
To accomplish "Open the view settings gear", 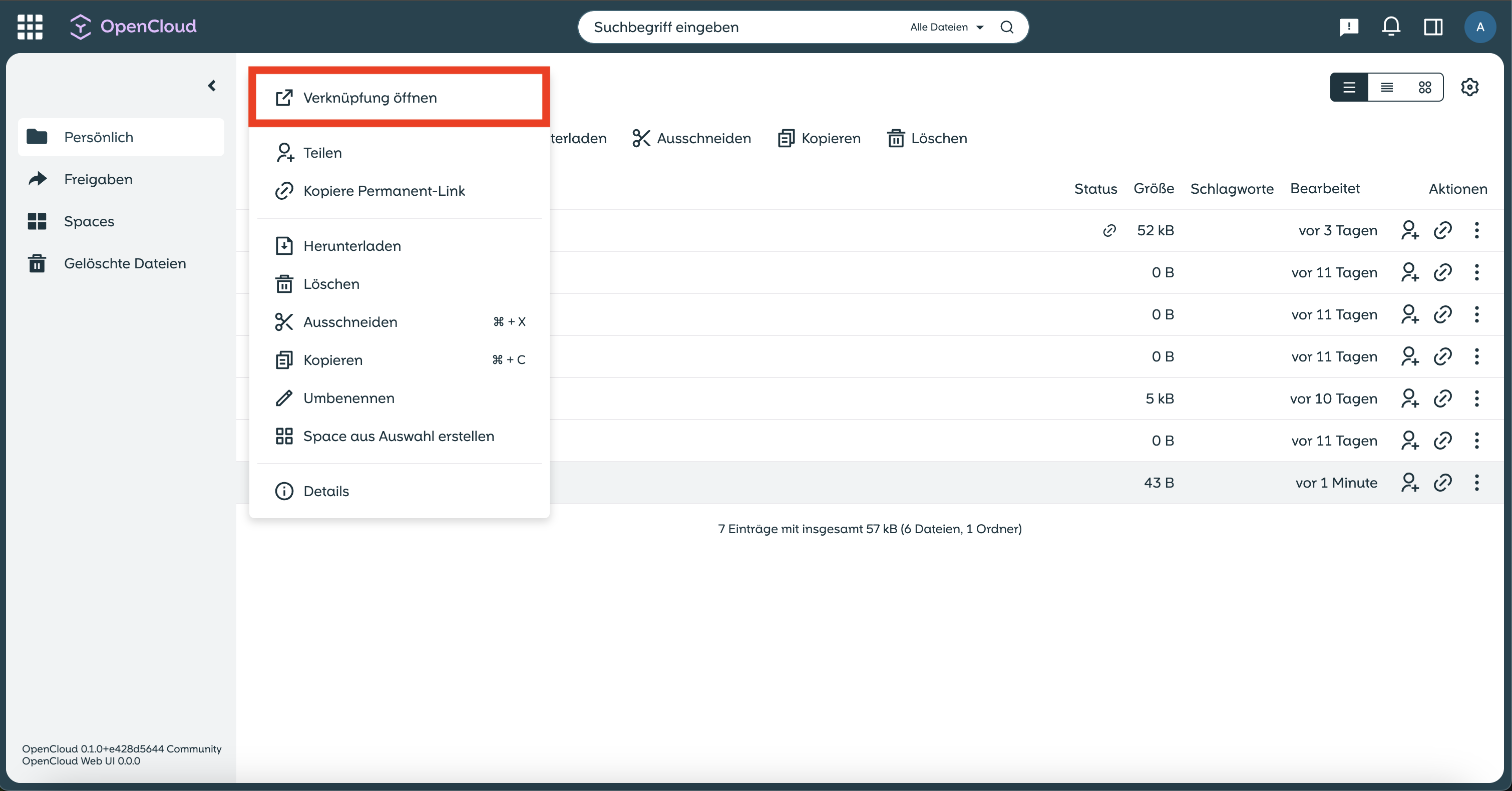I will coord(1469,88).
